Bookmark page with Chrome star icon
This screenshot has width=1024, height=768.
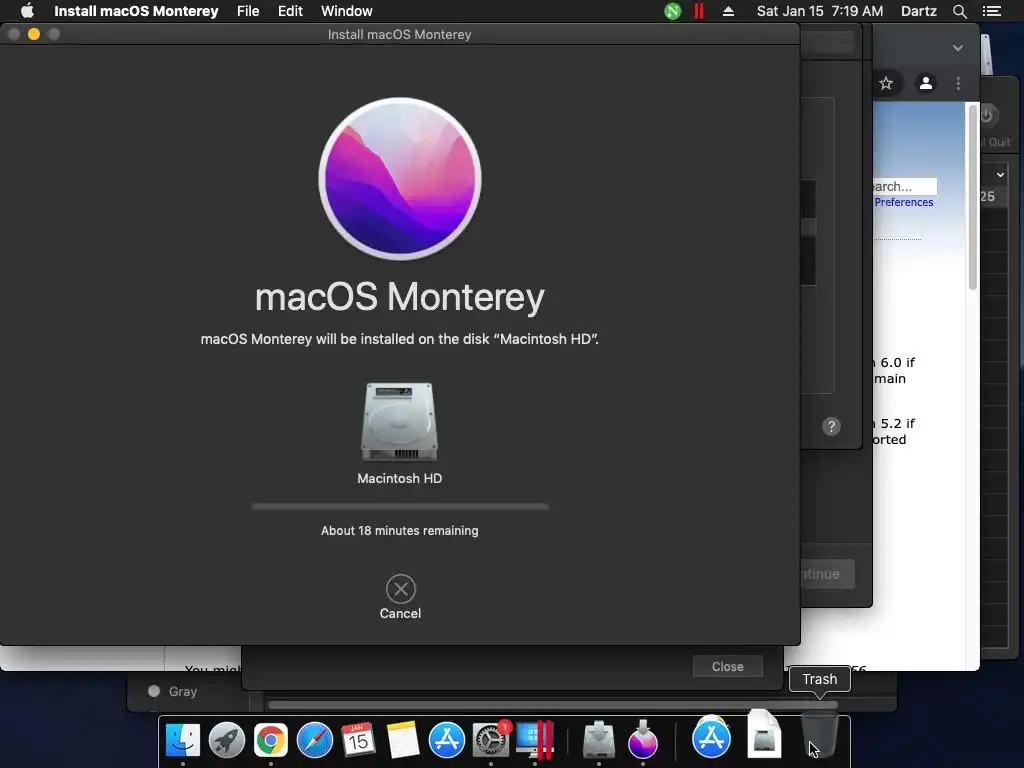[x=886, y=84]
